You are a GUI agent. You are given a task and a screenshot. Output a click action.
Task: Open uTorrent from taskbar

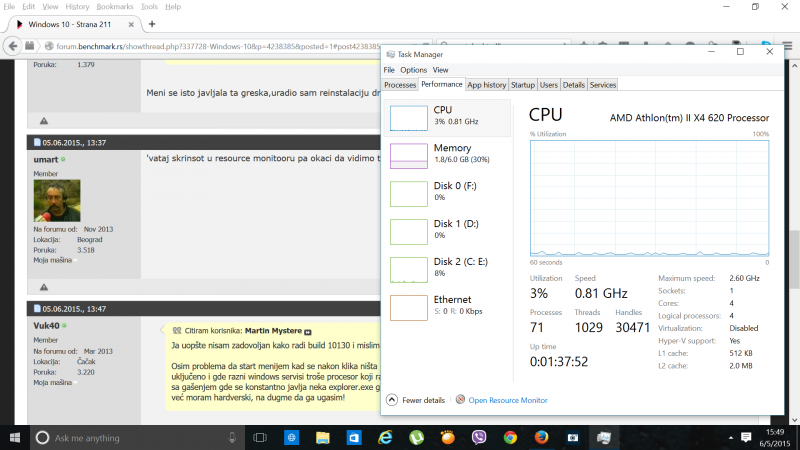(416, 438)
